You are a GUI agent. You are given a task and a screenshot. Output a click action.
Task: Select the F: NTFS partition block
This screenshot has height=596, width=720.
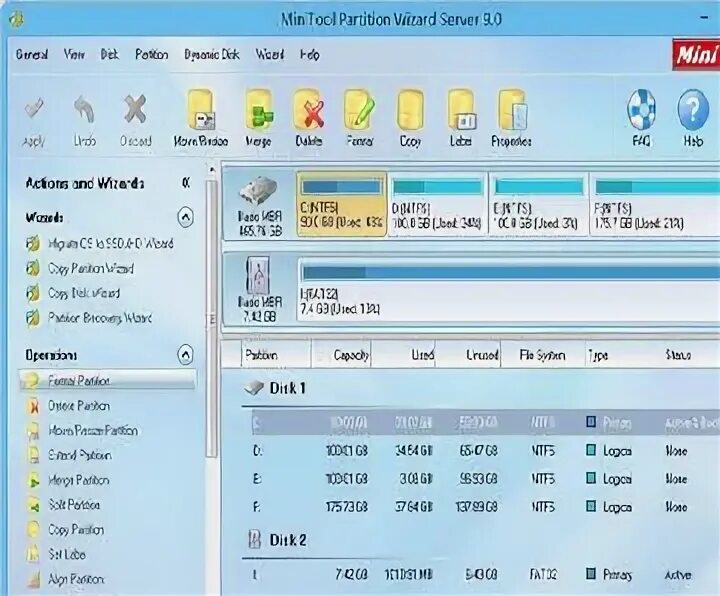pyautogui.click(x=655, y=204)
